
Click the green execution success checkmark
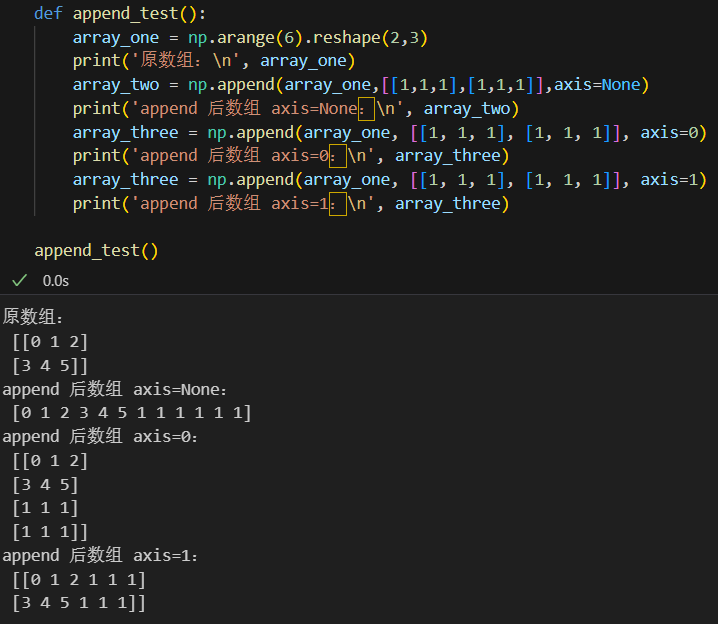pyautogui.click(x=20, y=280)
